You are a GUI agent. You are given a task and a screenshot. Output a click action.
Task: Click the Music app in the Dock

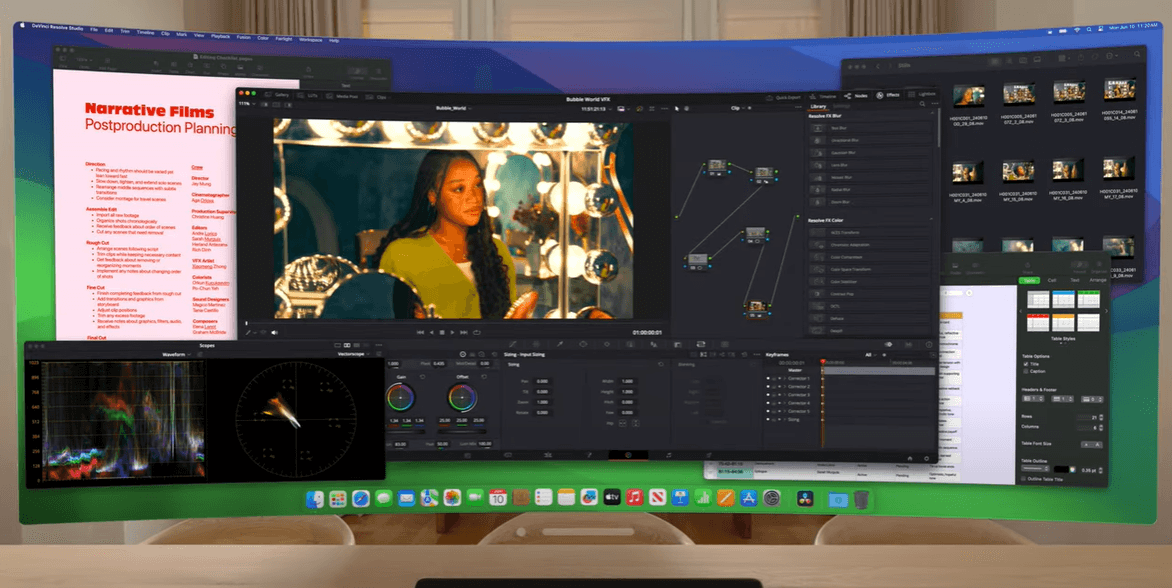(x=633, y=498)
